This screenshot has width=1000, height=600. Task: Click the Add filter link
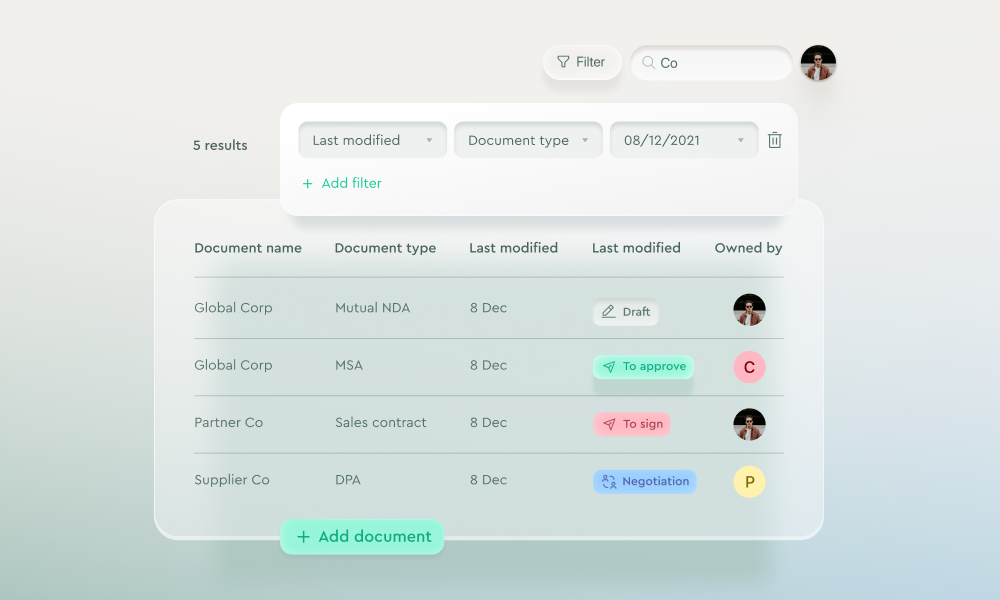(x=350, y=183)
